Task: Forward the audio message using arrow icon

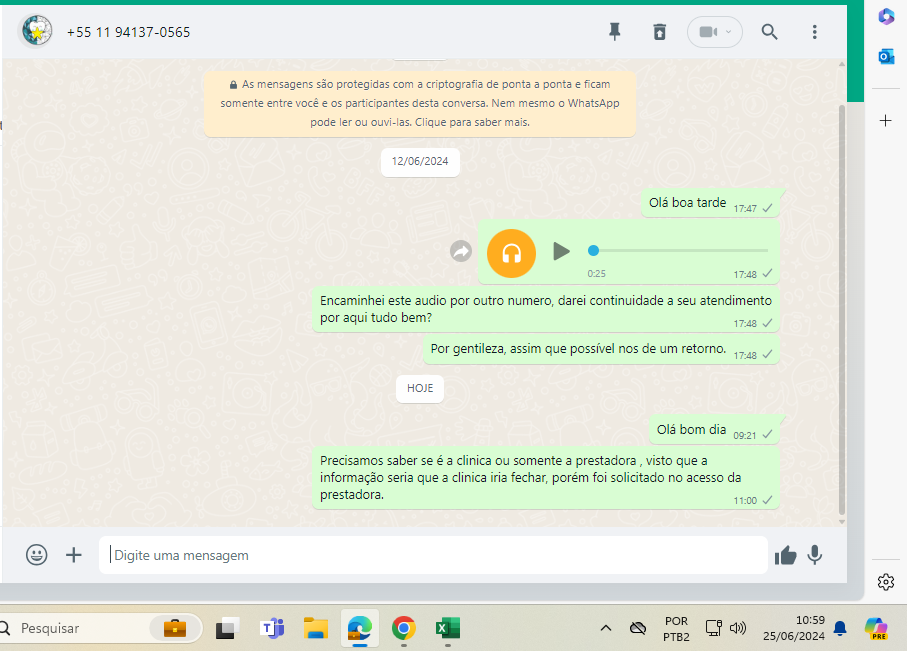Action: click(x=460, y=252)
